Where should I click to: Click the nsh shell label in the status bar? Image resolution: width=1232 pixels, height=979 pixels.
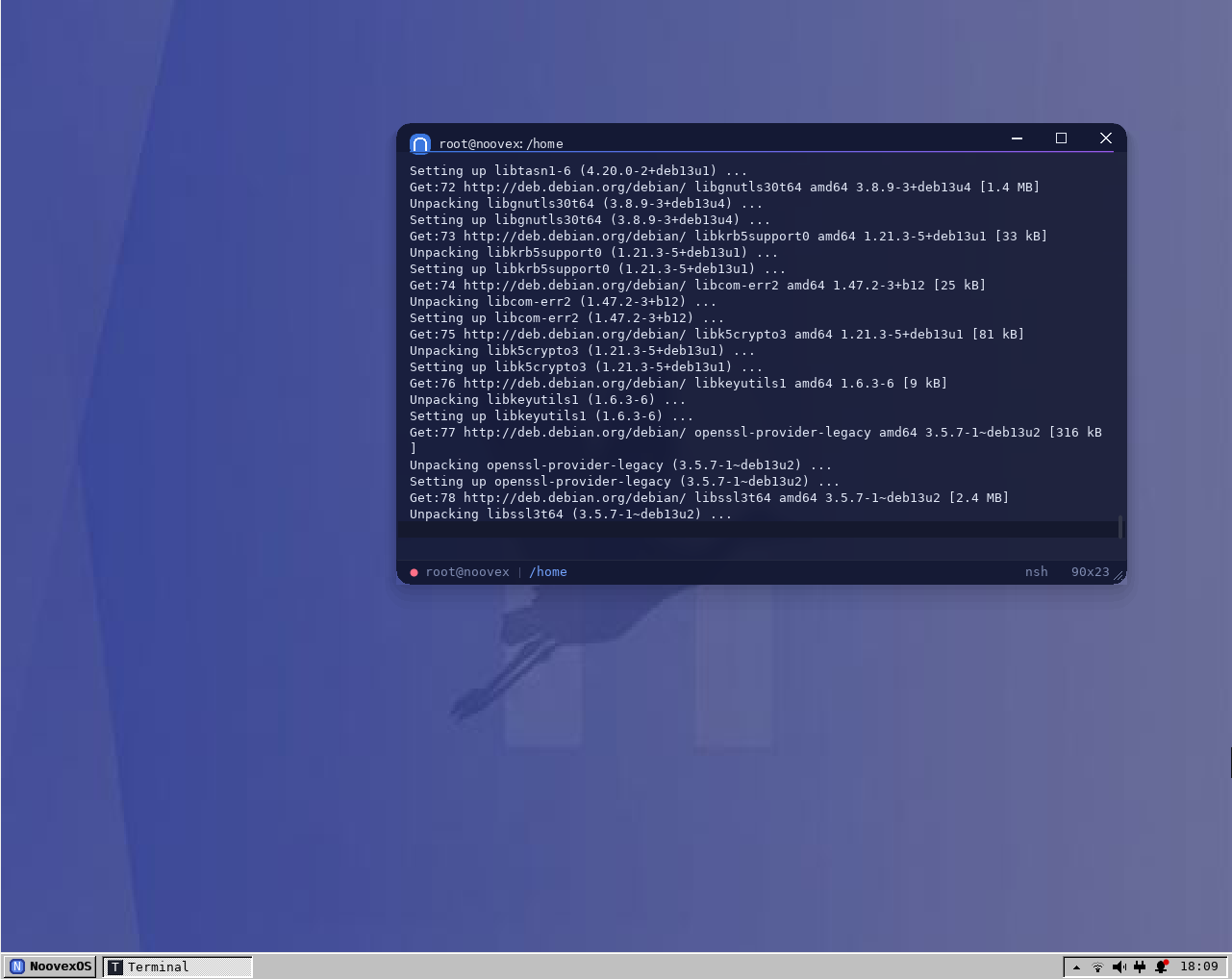[1036, 572]
